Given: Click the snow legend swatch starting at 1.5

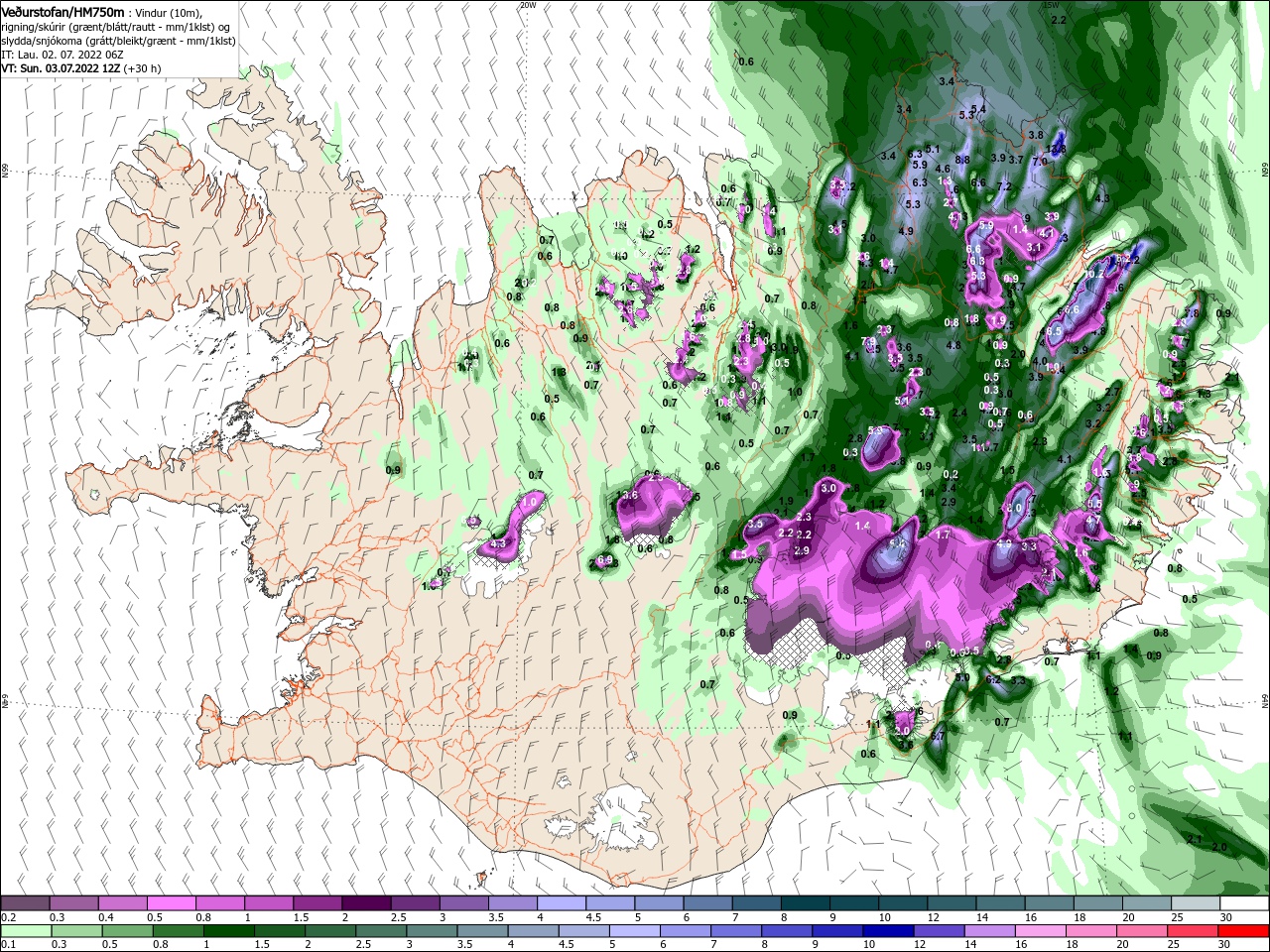Looking at the screenshot, I should (317, 902).
